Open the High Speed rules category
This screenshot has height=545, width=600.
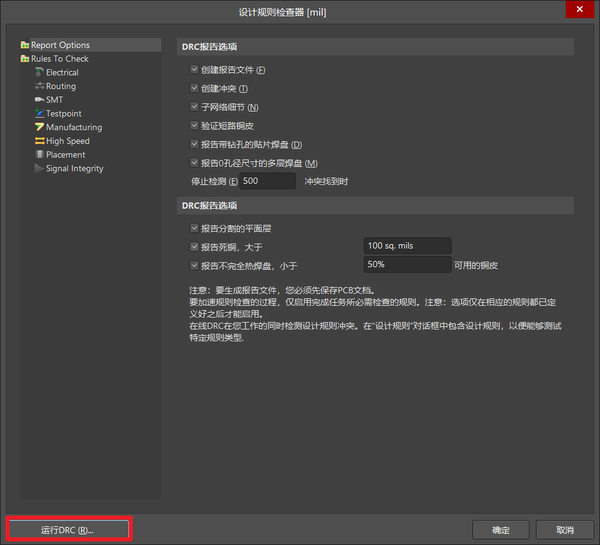click(68, 141)
